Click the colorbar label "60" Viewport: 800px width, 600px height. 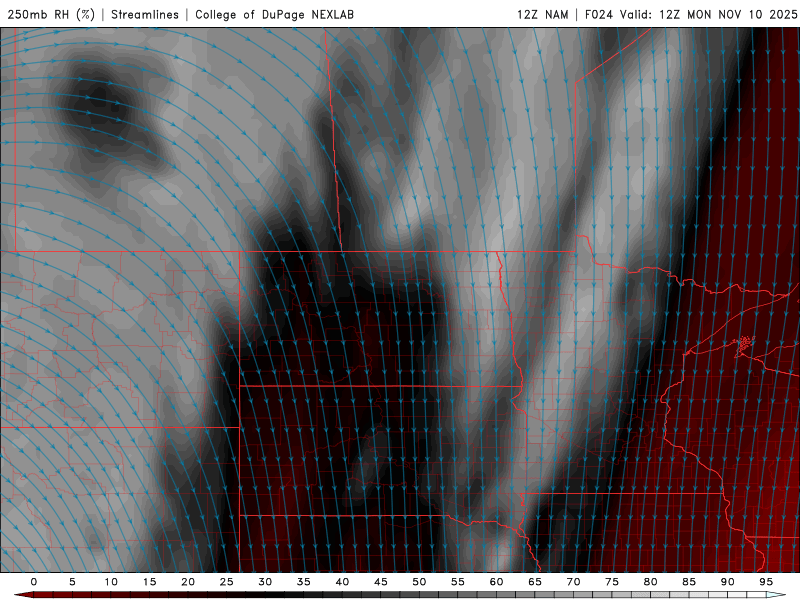[496, 582]
